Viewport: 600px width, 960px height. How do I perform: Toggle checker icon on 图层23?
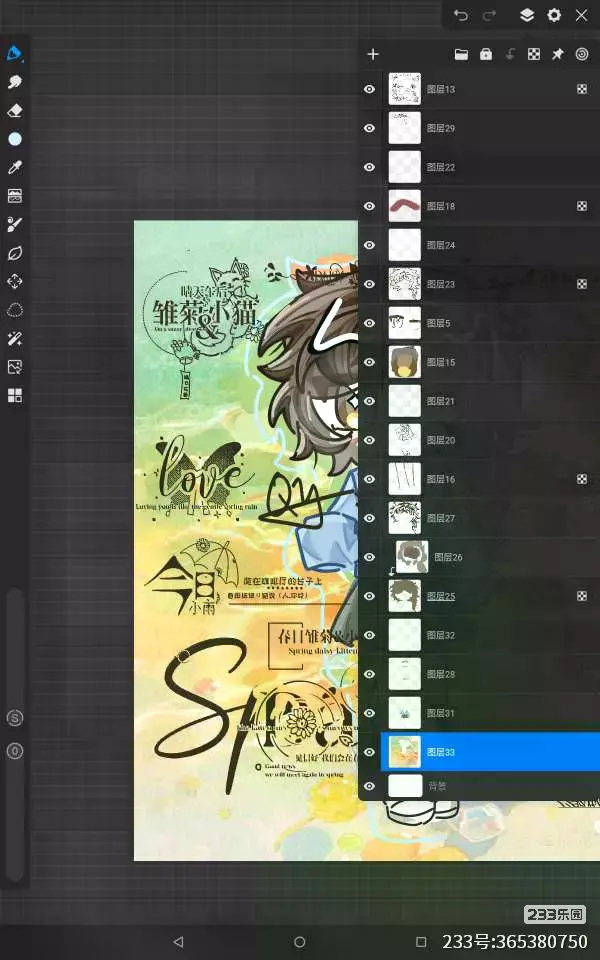click(582, 284)
